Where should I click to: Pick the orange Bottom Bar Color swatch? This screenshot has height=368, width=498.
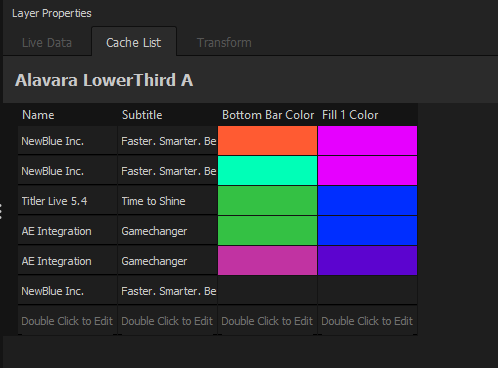[x=268, y=140]
